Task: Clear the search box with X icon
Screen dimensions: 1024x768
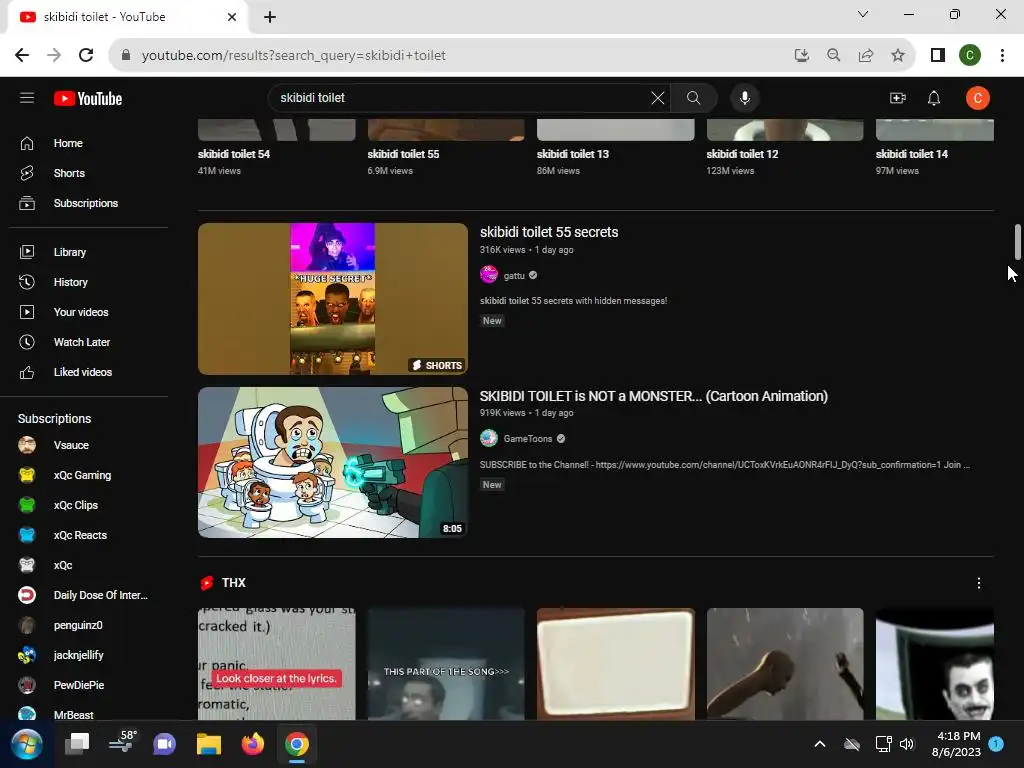Action: [658, 98]
